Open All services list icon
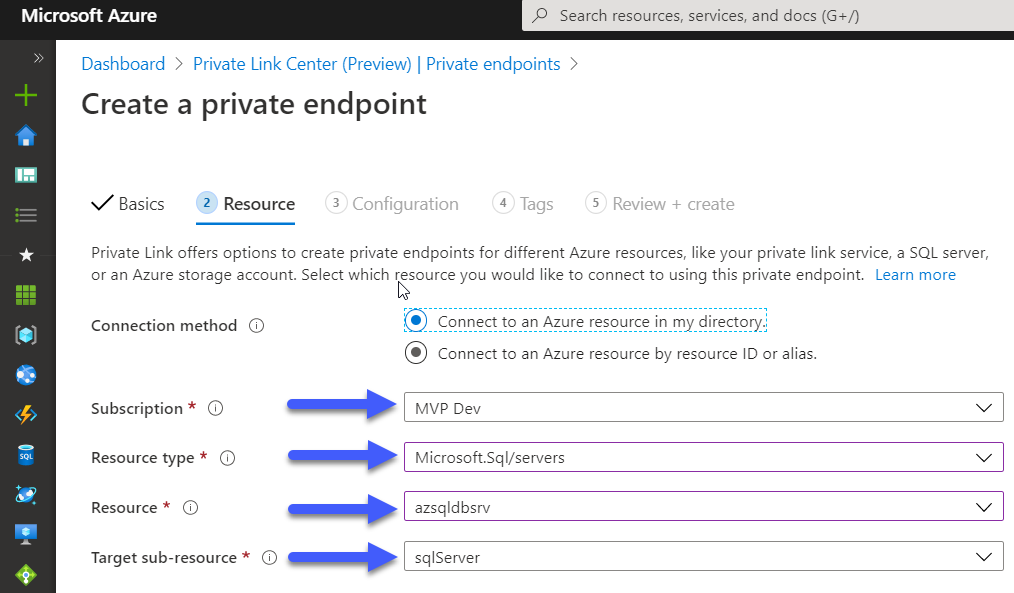This screenshot has width=1014, height=593. click(26, 215)
